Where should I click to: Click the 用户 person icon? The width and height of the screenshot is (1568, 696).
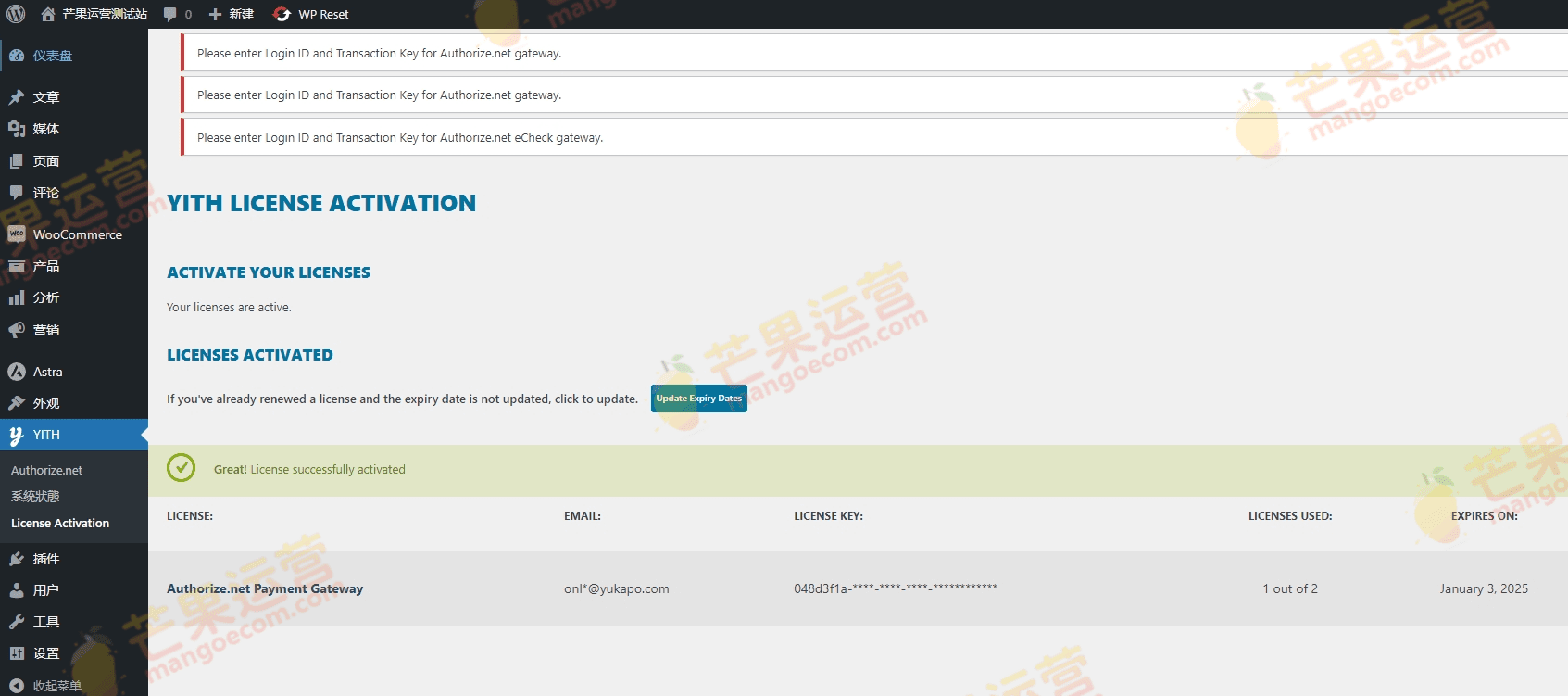[x=17, y=590]
